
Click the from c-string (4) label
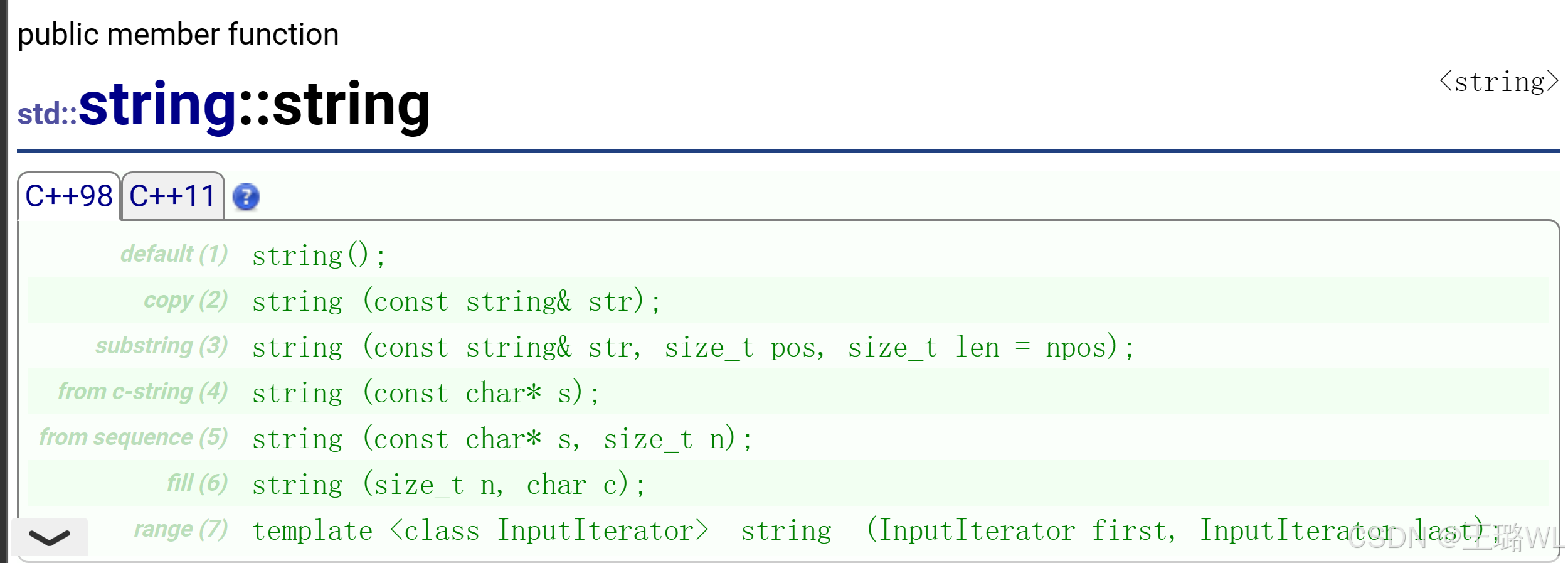coord(143,392)
